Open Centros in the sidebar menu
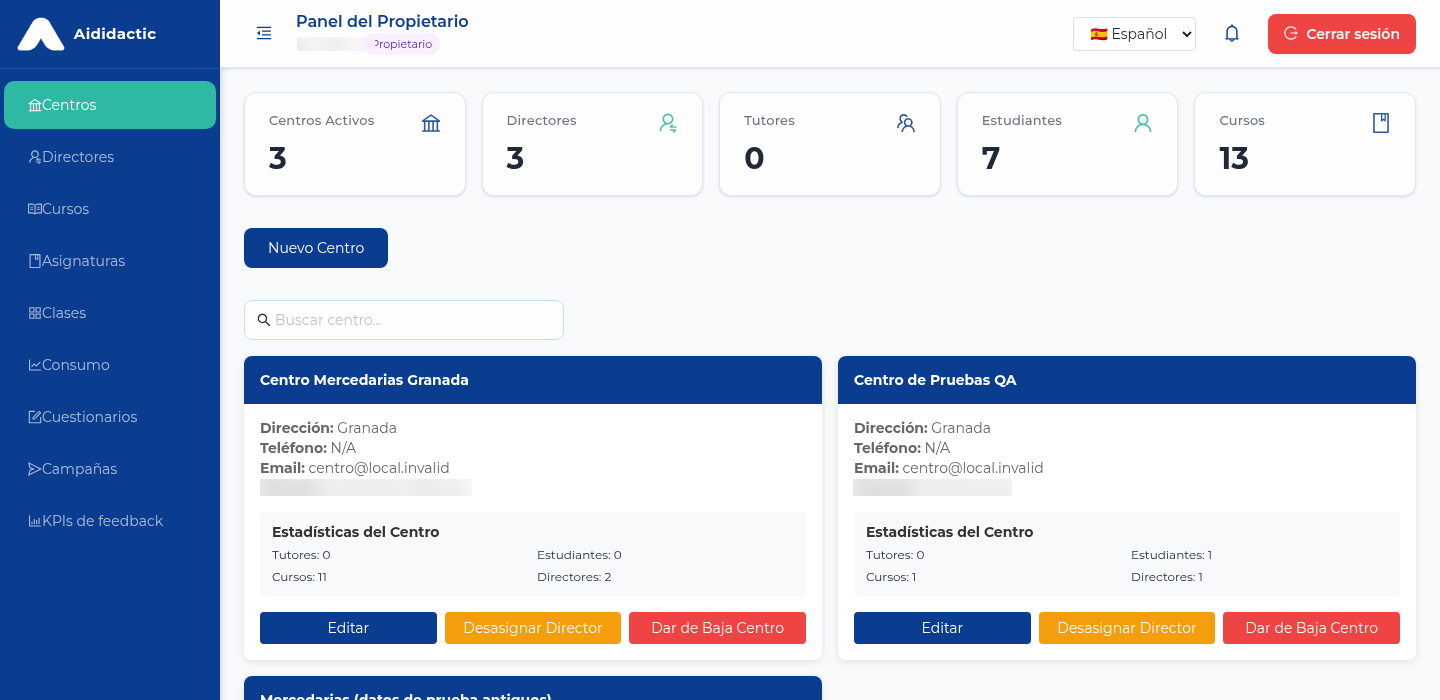The width and height of the screenshot is (1440, 700). tap(110, 105)
